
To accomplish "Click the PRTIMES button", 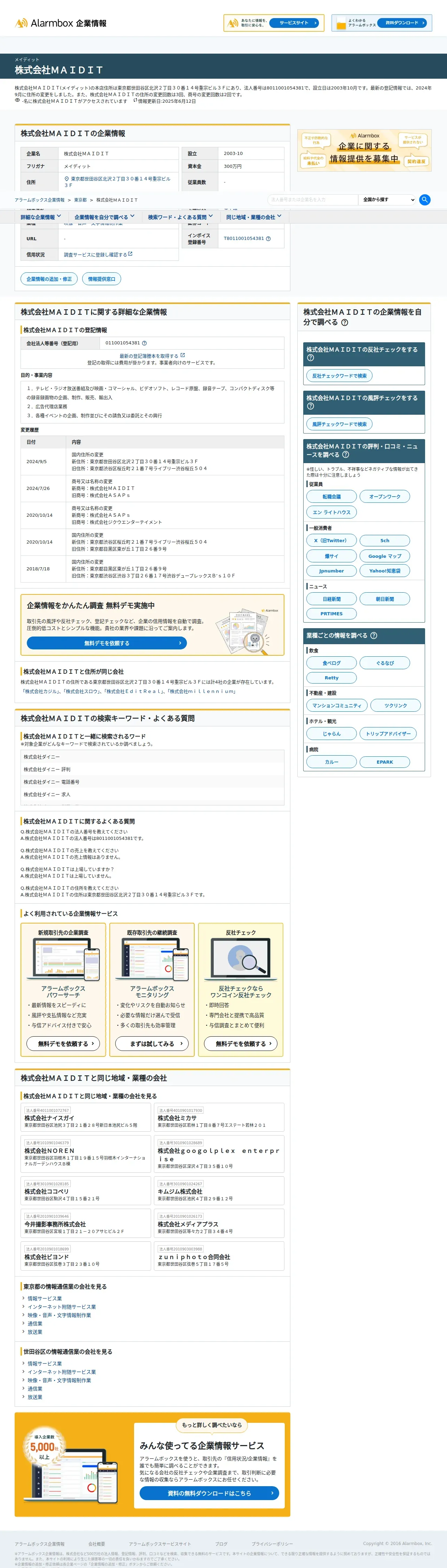I will tap(331, 614).
